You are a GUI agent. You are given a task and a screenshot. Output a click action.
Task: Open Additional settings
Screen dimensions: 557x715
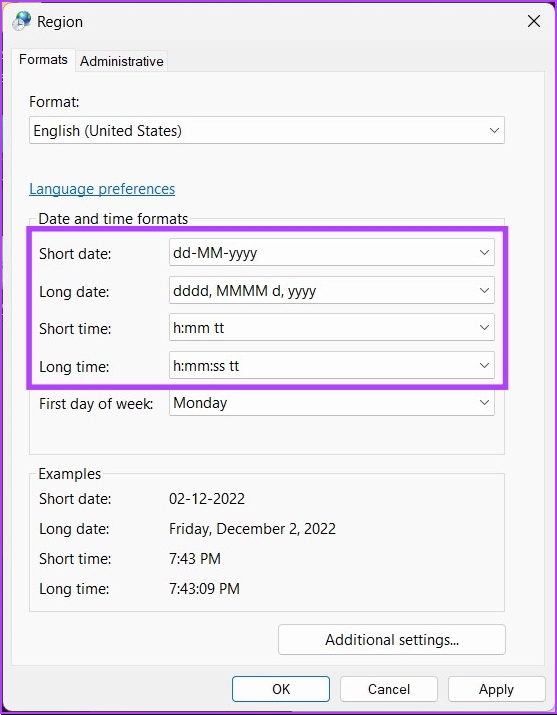tap(392, 640)
